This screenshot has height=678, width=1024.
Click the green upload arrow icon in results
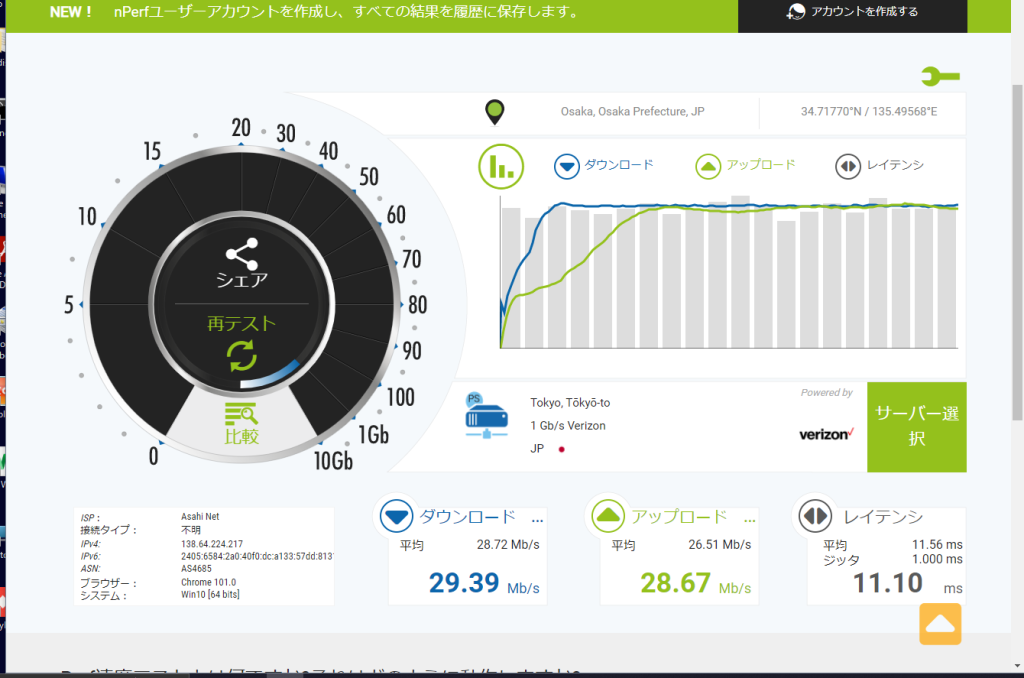coord(608,516)
